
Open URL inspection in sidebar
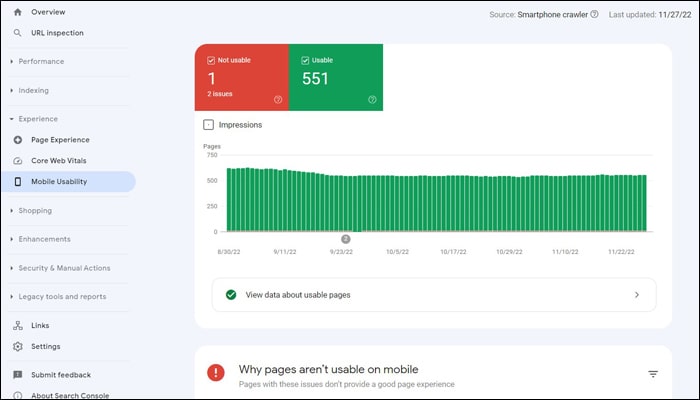pyautogui.click(x=57, y=33)
